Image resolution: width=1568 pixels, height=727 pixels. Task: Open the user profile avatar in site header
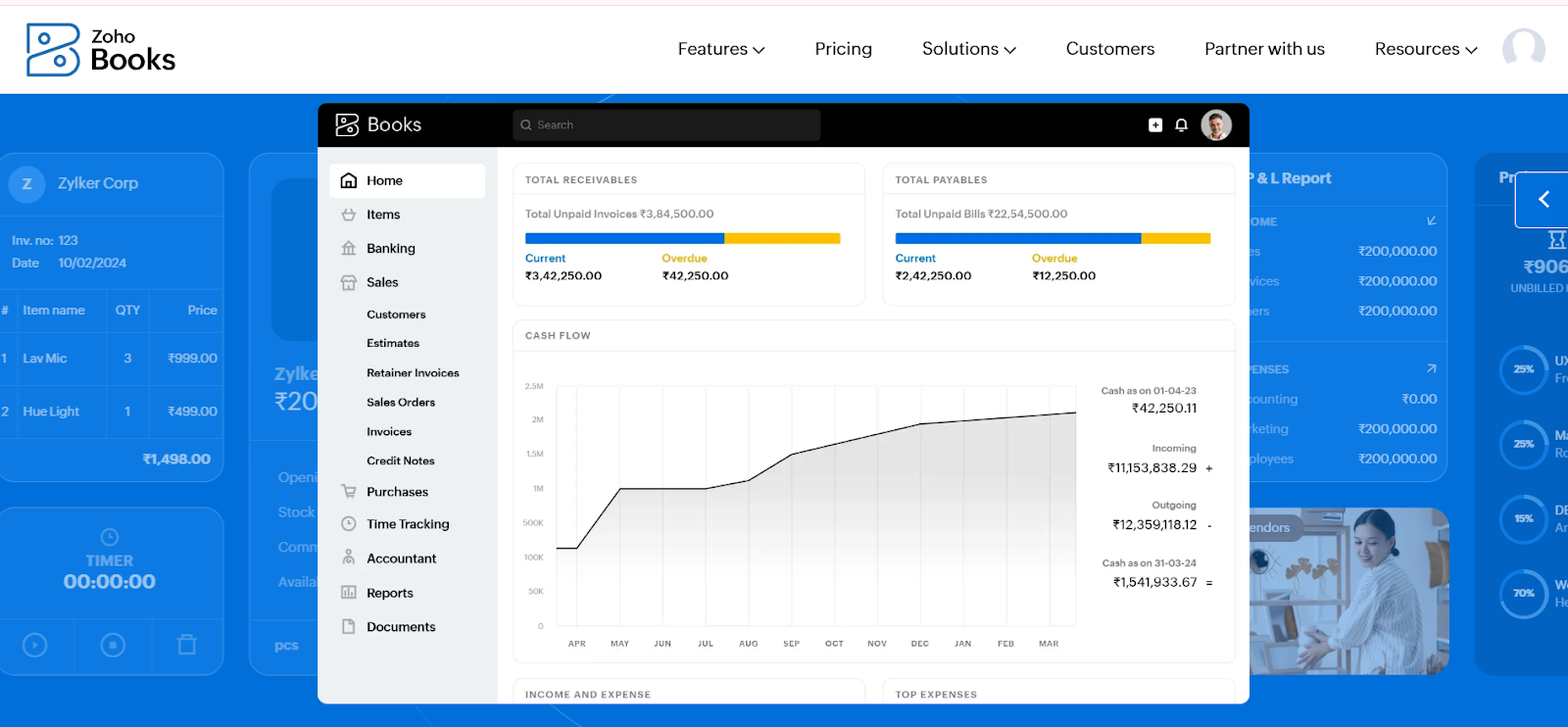coord(1524,48)
